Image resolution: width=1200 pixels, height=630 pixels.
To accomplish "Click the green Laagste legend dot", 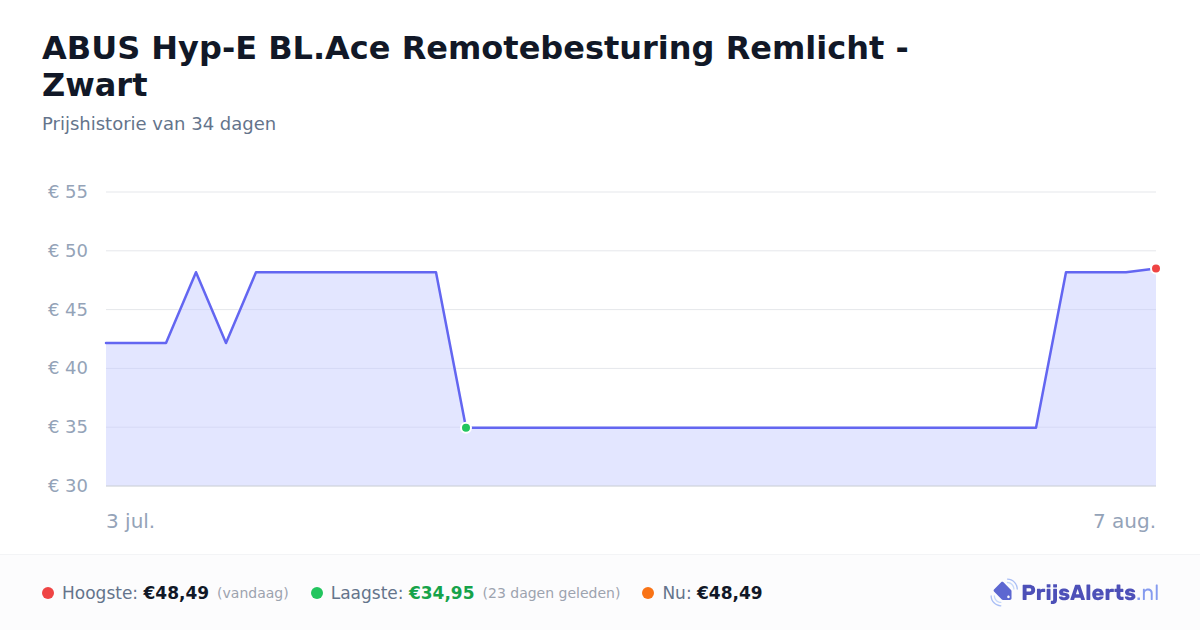I will (x=317, y=593).
